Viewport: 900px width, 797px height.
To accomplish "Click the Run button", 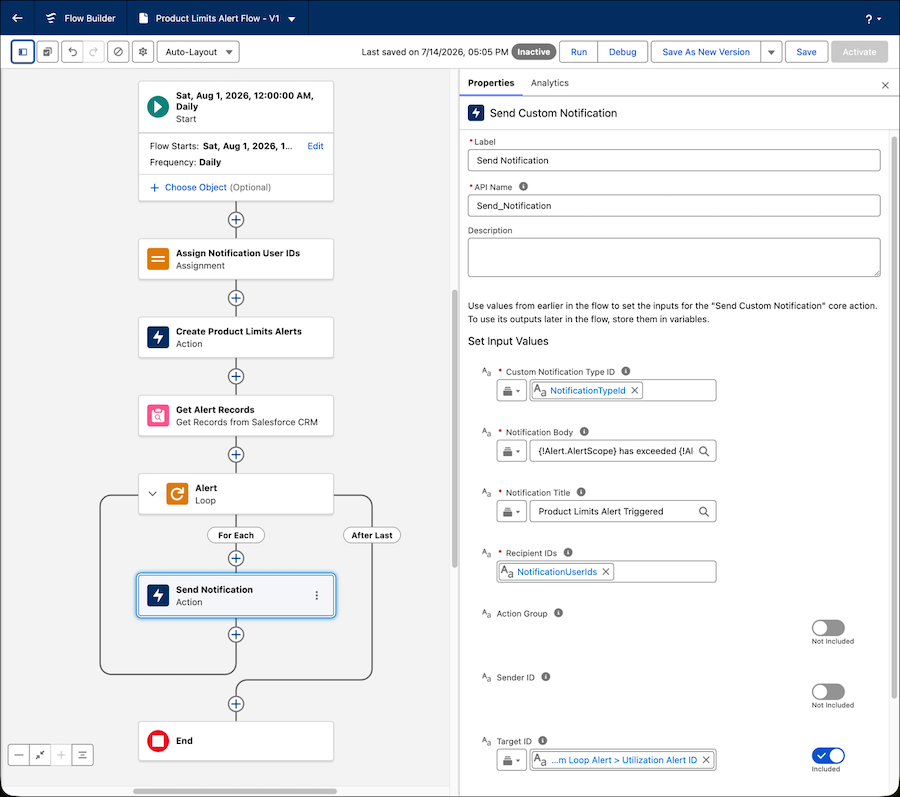I will coord(579,52).
